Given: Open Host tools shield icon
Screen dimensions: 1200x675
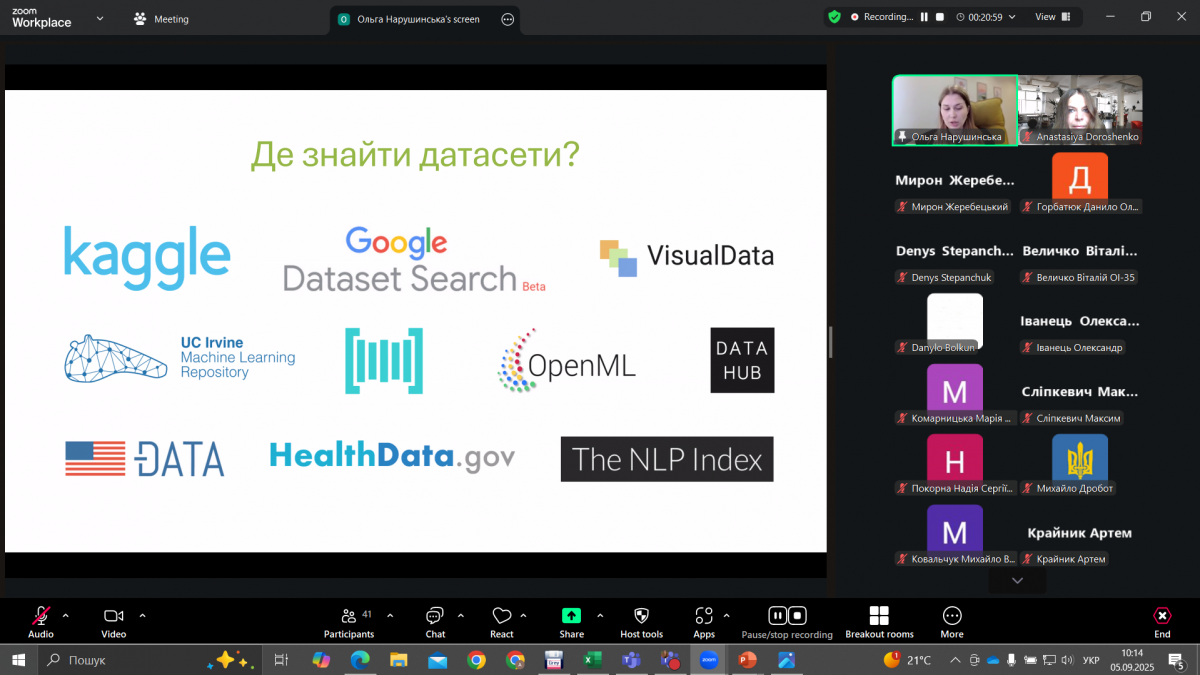Looking at the screenshot, I should 641,621.
